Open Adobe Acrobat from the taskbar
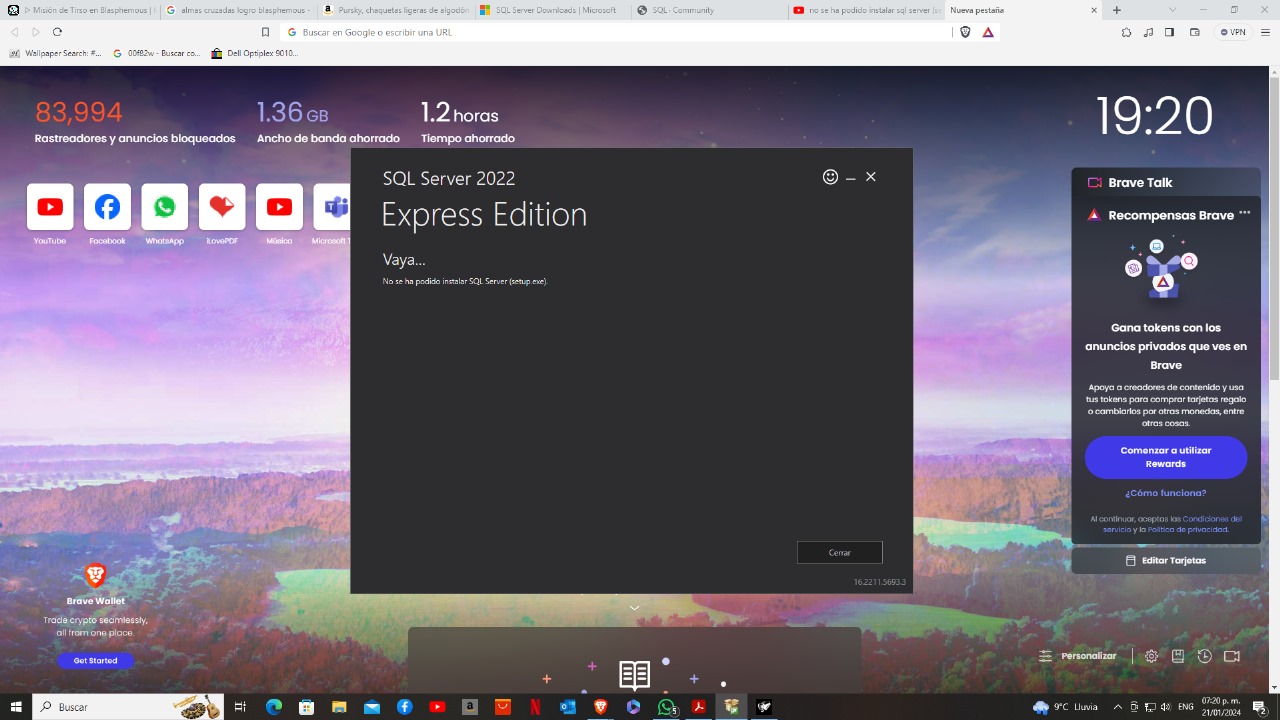The image size is (1280, 720). click(x=699, y=707)
